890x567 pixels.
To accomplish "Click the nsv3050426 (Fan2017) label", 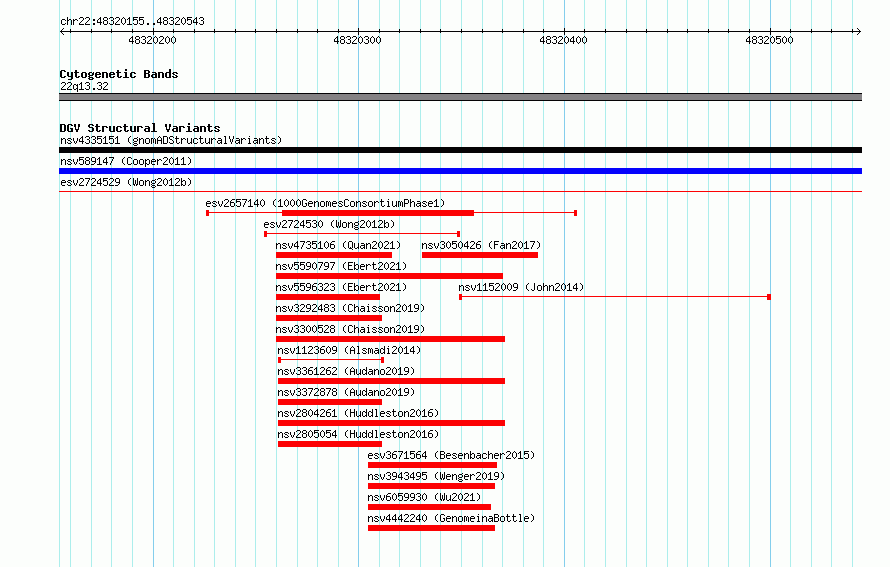I will tap(481, 245).
